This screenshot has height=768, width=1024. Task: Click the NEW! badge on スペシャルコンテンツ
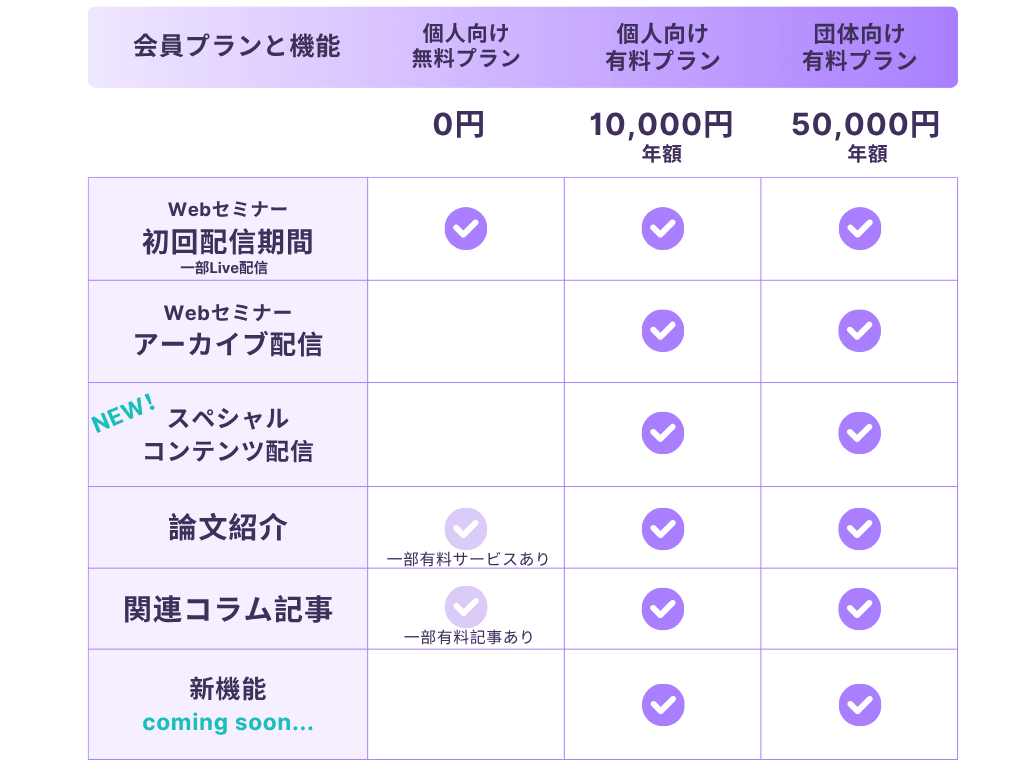123,413
